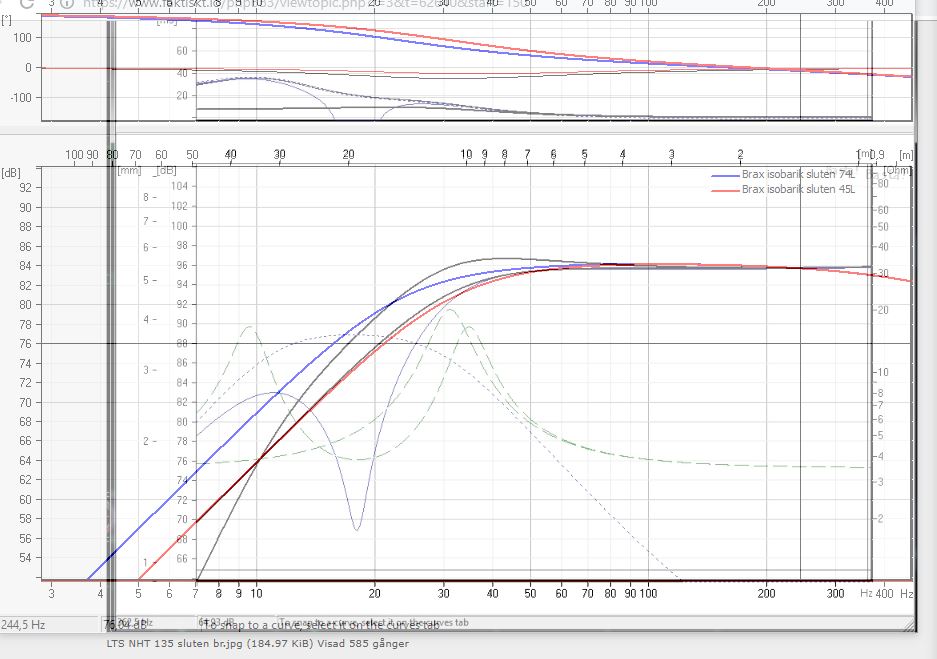Open the site information icon in address bar

(68, 3)
